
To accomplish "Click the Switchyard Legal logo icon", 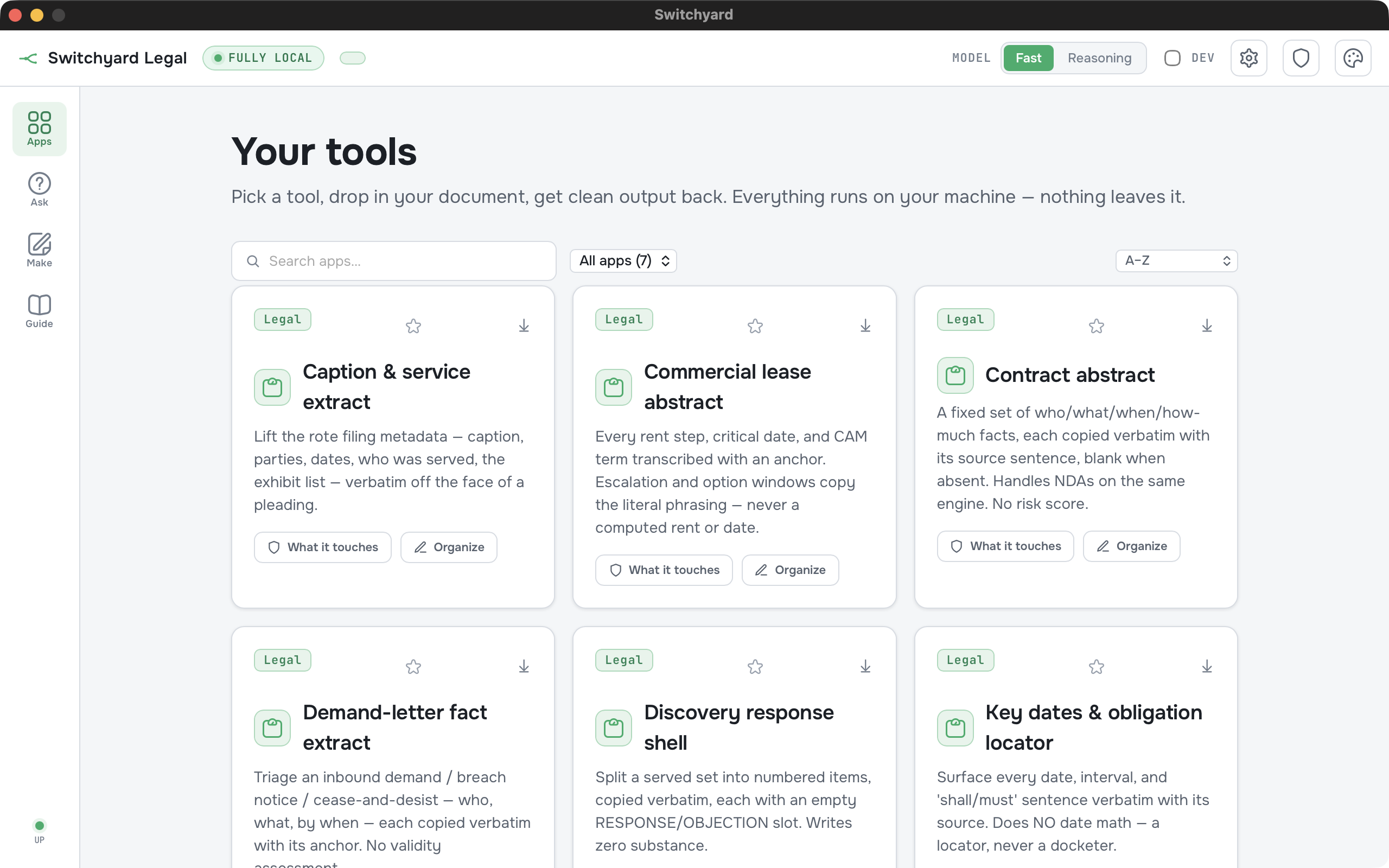I will tap(28, 58).
